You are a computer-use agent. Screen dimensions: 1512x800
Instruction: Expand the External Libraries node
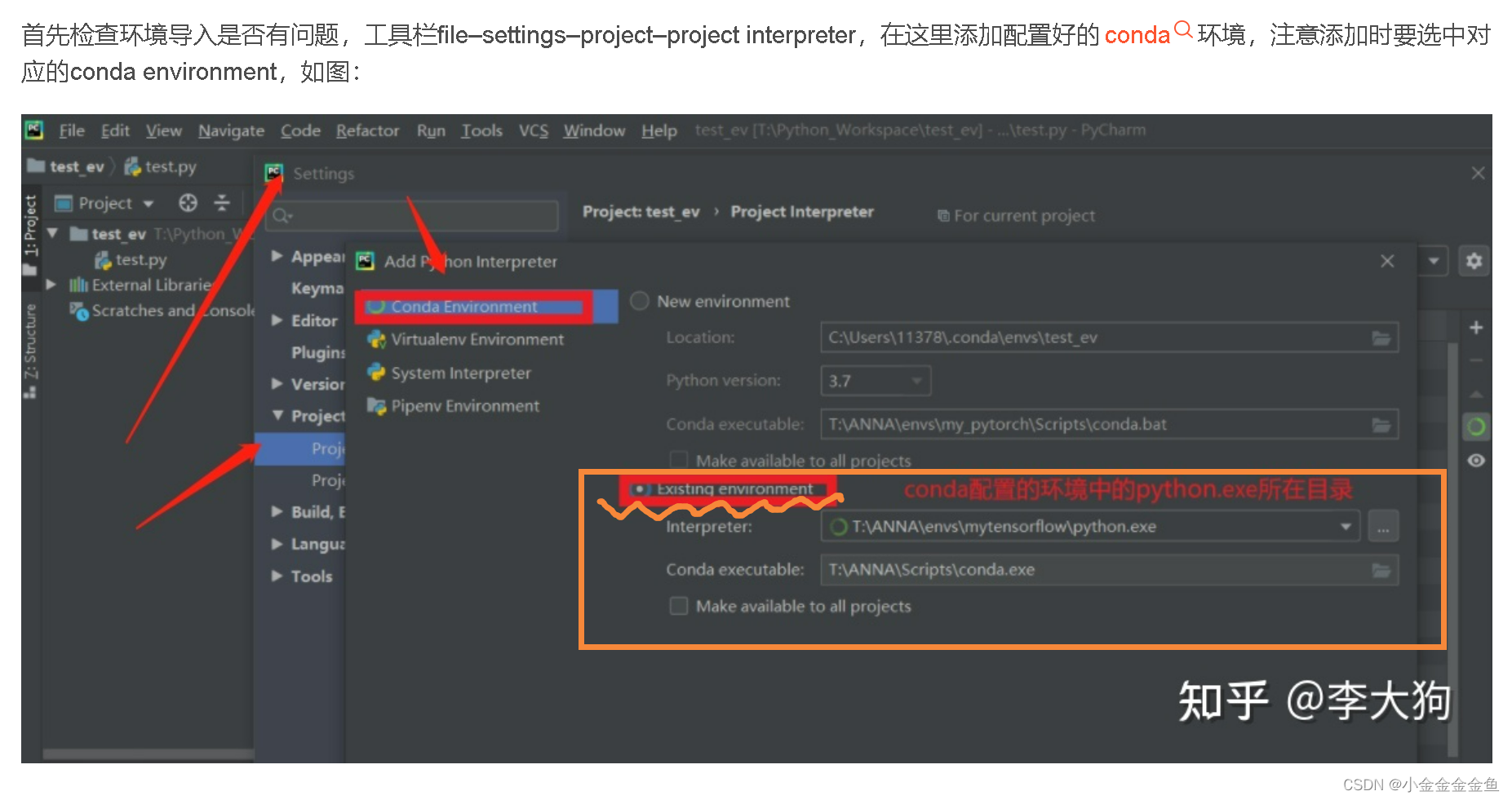pos(51,285)
